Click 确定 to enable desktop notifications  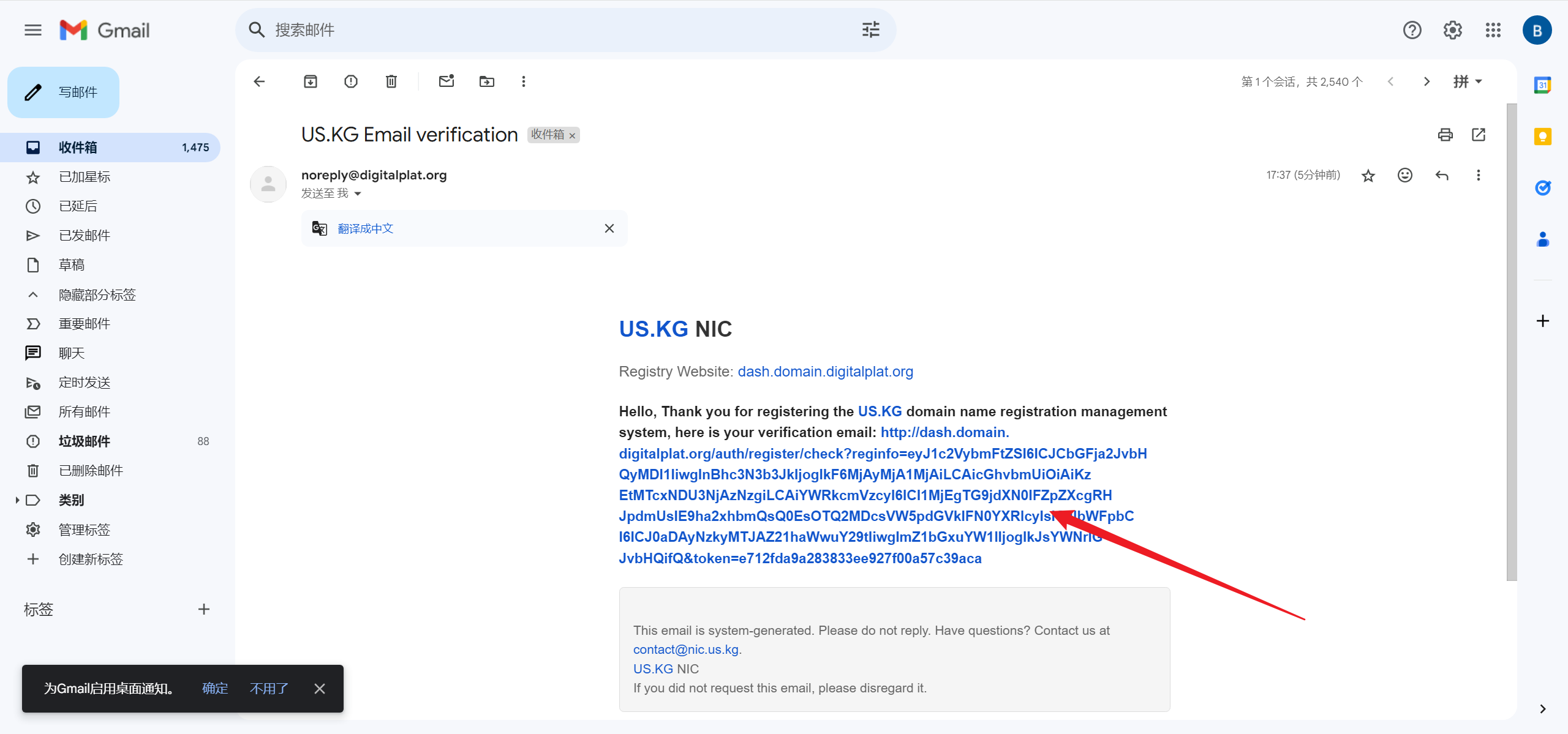(x=215, y=689)
